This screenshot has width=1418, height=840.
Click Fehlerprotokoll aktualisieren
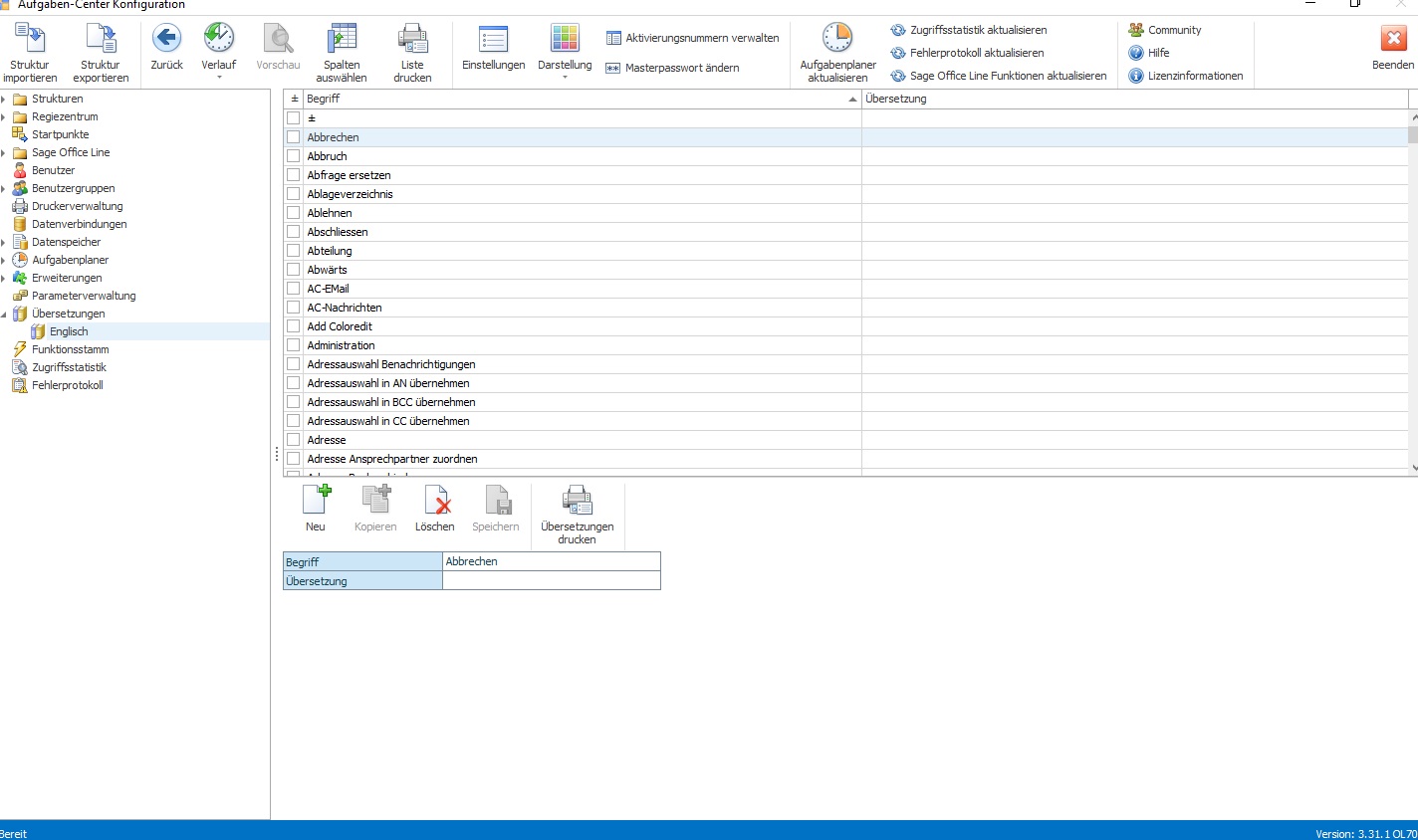pos(967,53)
